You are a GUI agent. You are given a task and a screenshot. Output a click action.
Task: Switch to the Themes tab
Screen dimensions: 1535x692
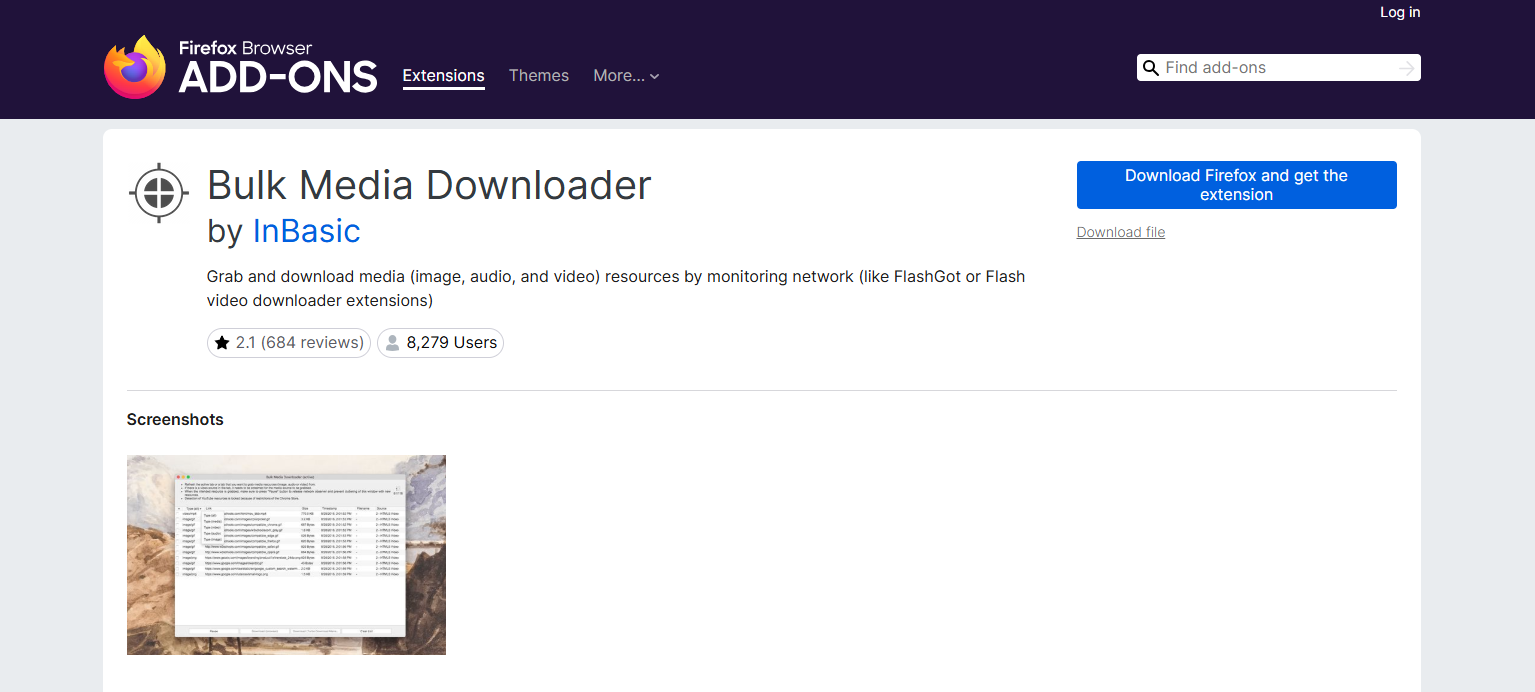tap(538, 76)
